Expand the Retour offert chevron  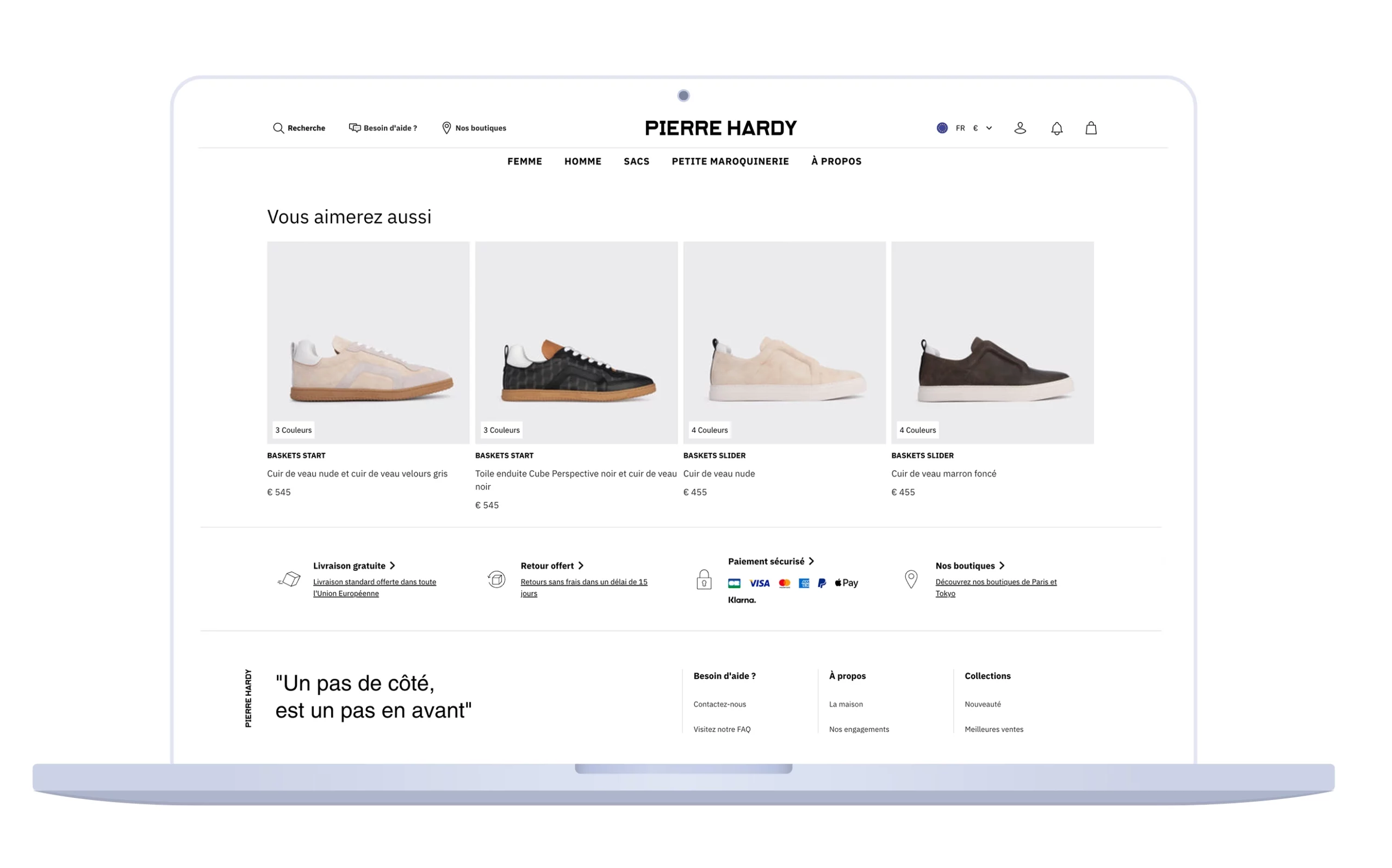pyautogui.click(x=581, y=566)
